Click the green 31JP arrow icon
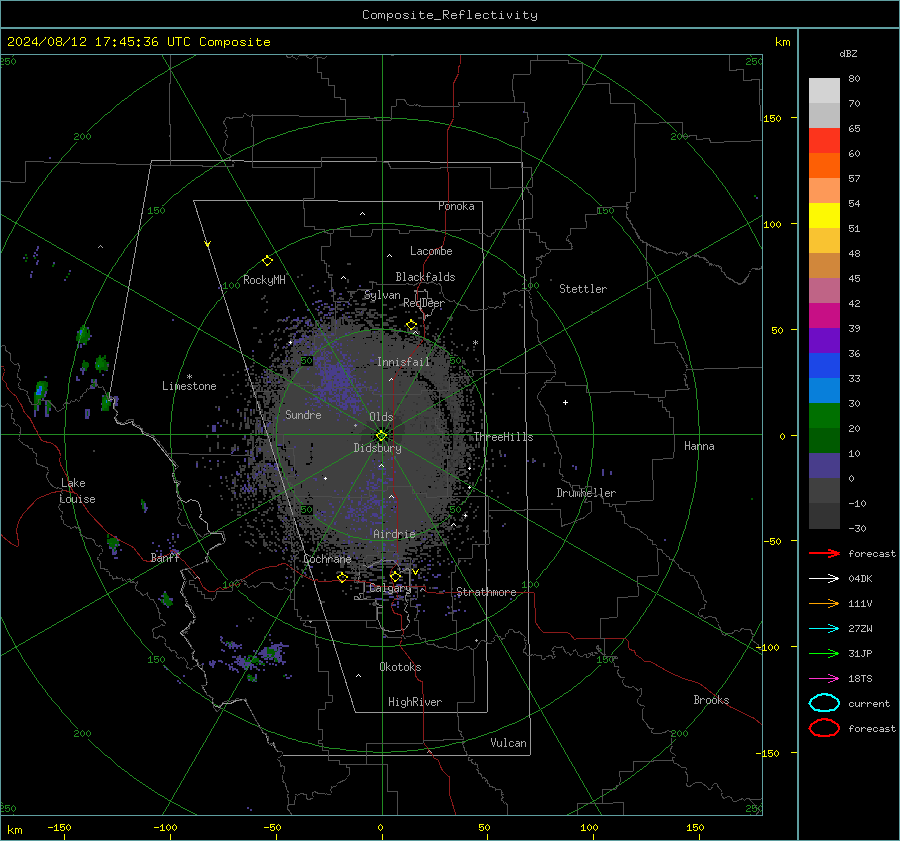The height and width of the screenshot is (841, 900). pyautogui.click(x=824, y=653)
